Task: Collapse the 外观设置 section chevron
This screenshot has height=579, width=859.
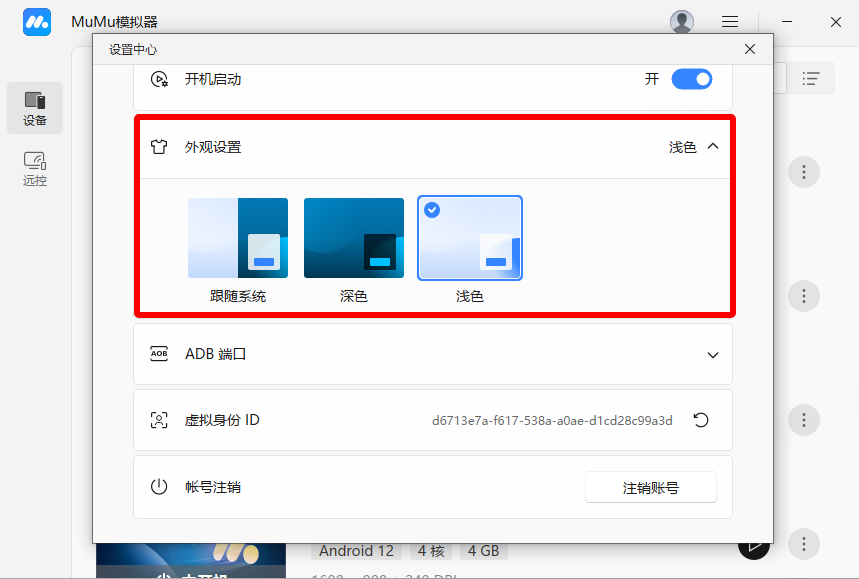Action: point(713,146)
